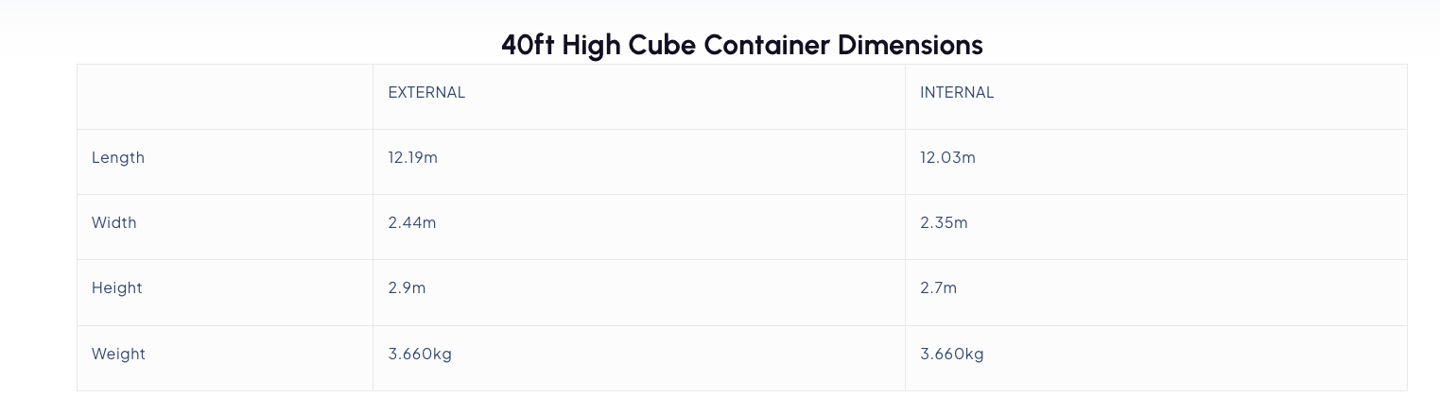Select the EXTERNAL column header

point(426,93)
